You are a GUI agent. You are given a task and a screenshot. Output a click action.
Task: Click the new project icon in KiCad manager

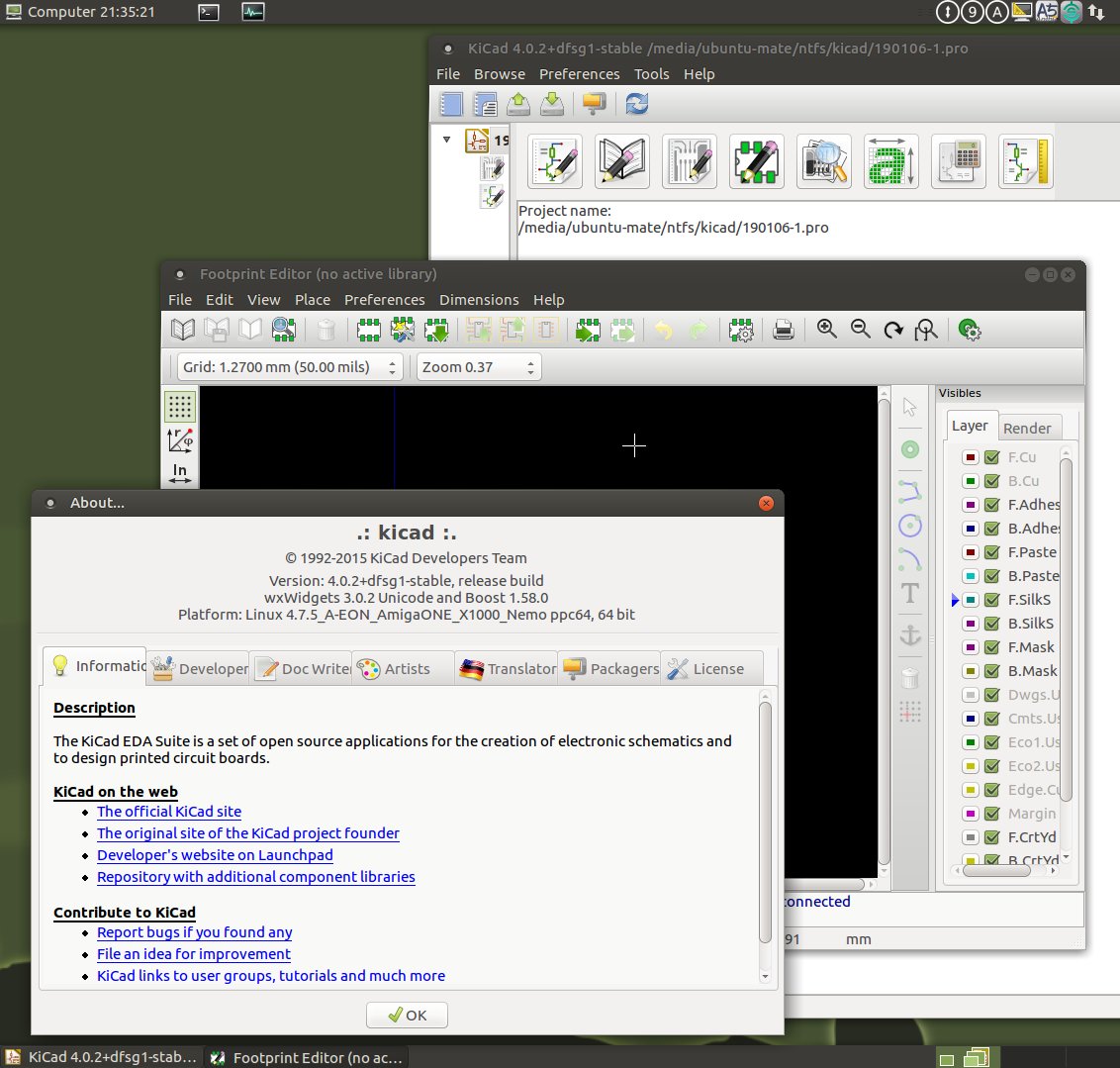(451, 104)
